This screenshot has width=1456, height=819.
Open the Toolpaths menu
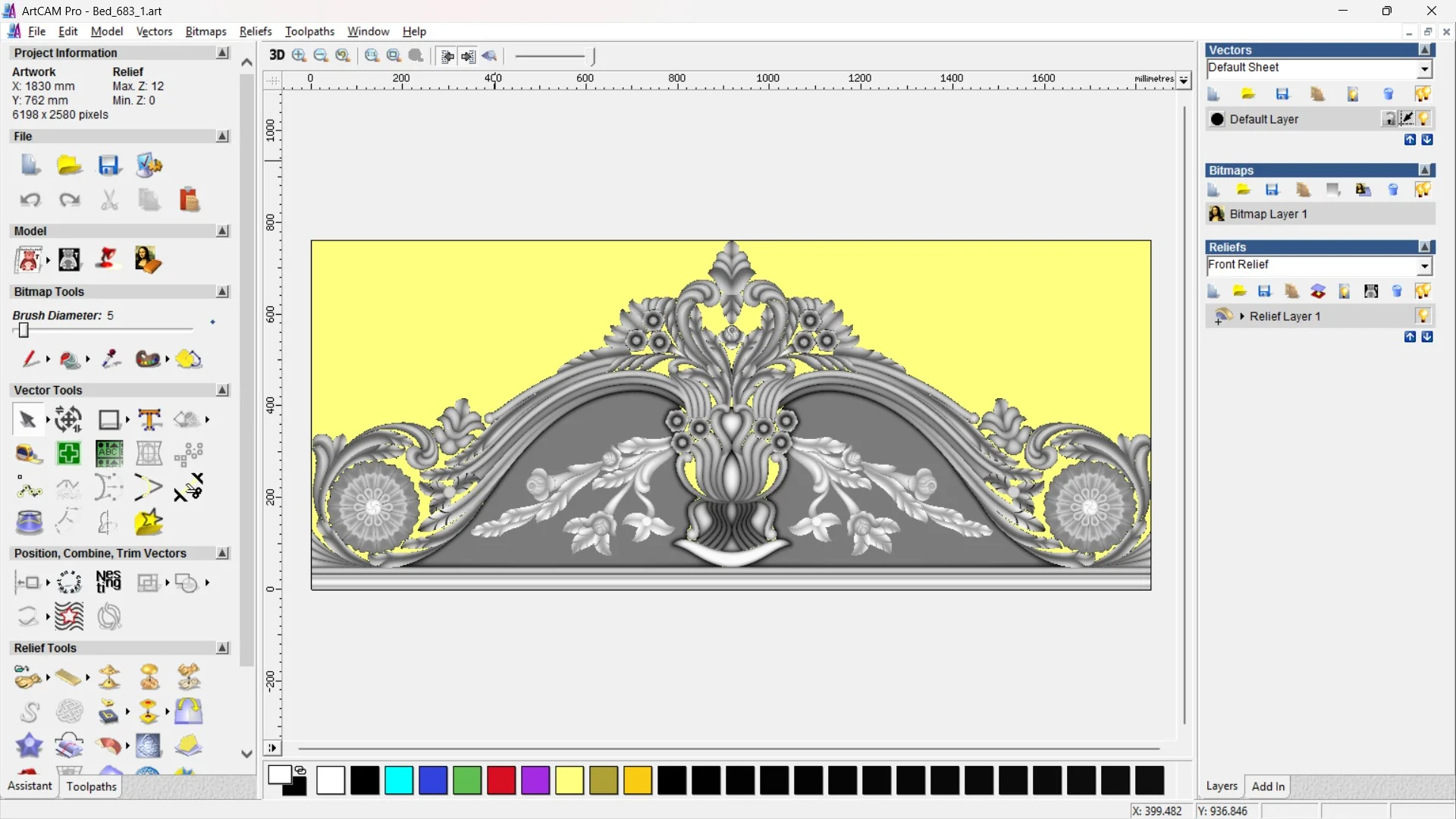[309, 31]
